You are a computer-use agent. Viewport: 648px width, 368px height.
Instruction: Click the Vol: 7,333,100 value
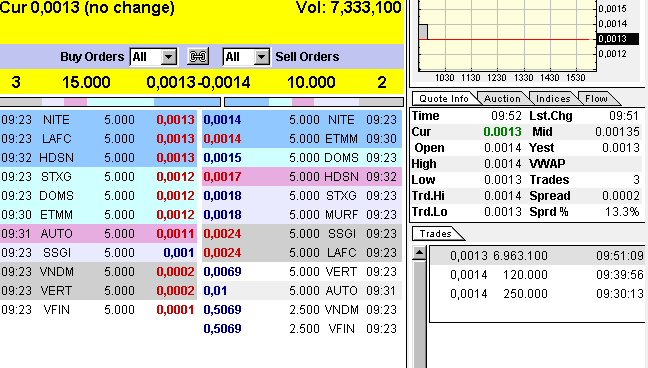coord(348,8)
